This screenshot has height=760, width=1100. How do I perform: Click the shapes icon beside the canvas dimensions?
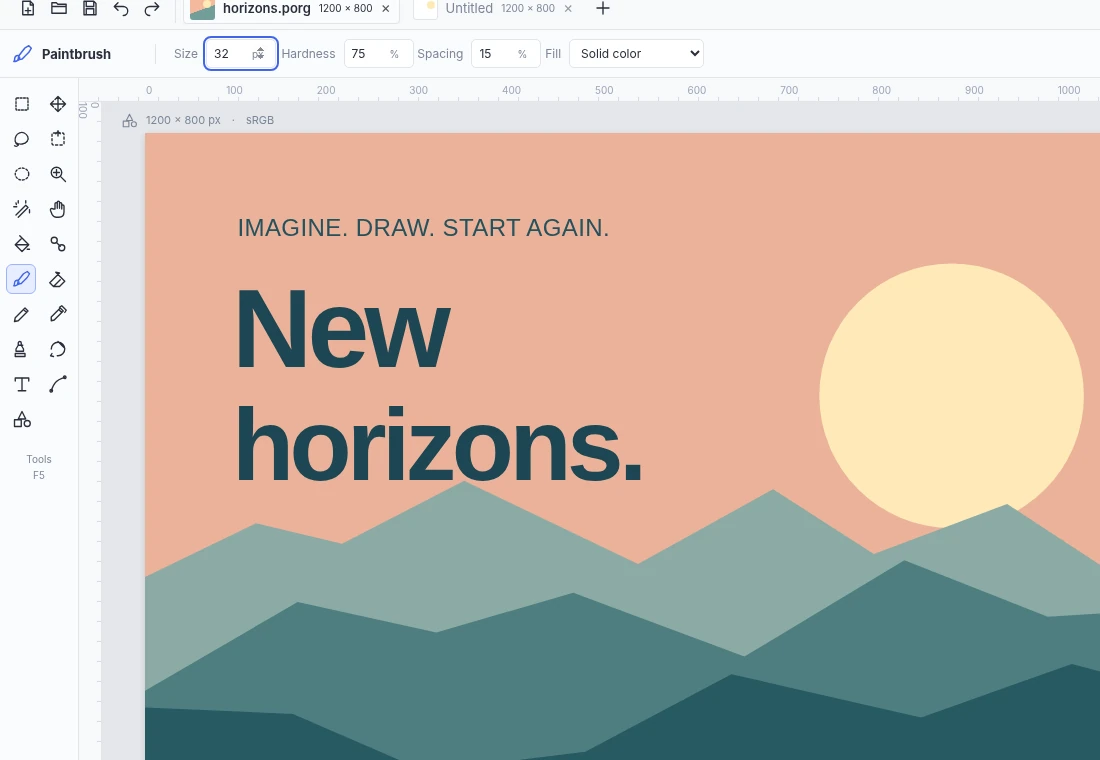(x=129, y=121)
